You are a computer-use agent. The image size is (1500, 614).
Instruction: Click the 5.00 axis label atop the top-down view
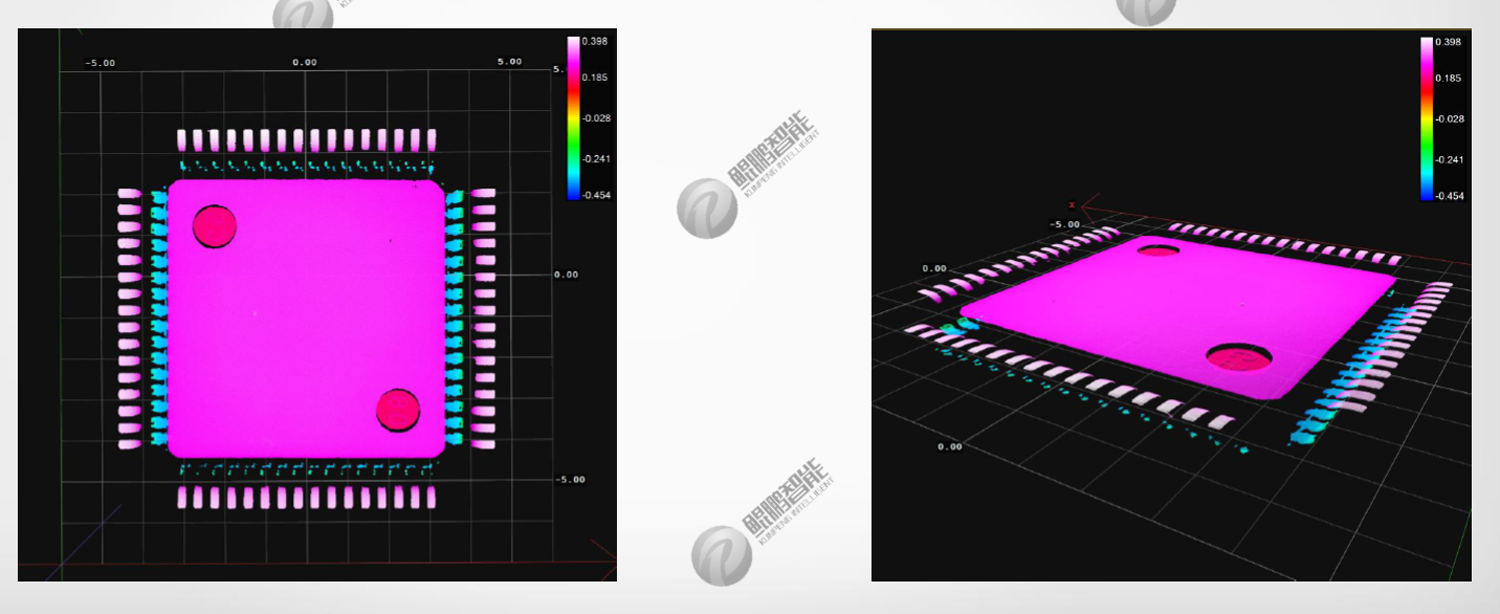click(x=510, y=61)
